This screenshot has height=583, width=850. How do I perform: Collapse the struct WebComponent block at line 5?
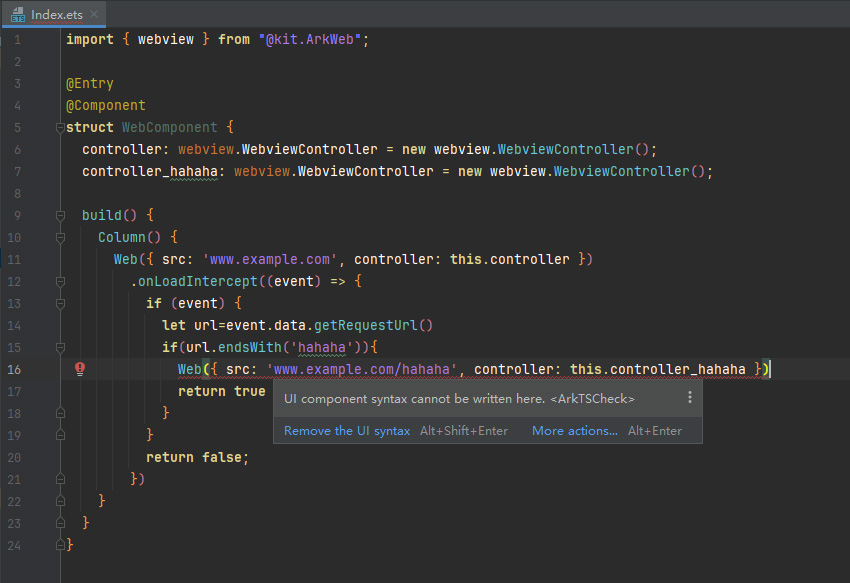click(60, 127)
